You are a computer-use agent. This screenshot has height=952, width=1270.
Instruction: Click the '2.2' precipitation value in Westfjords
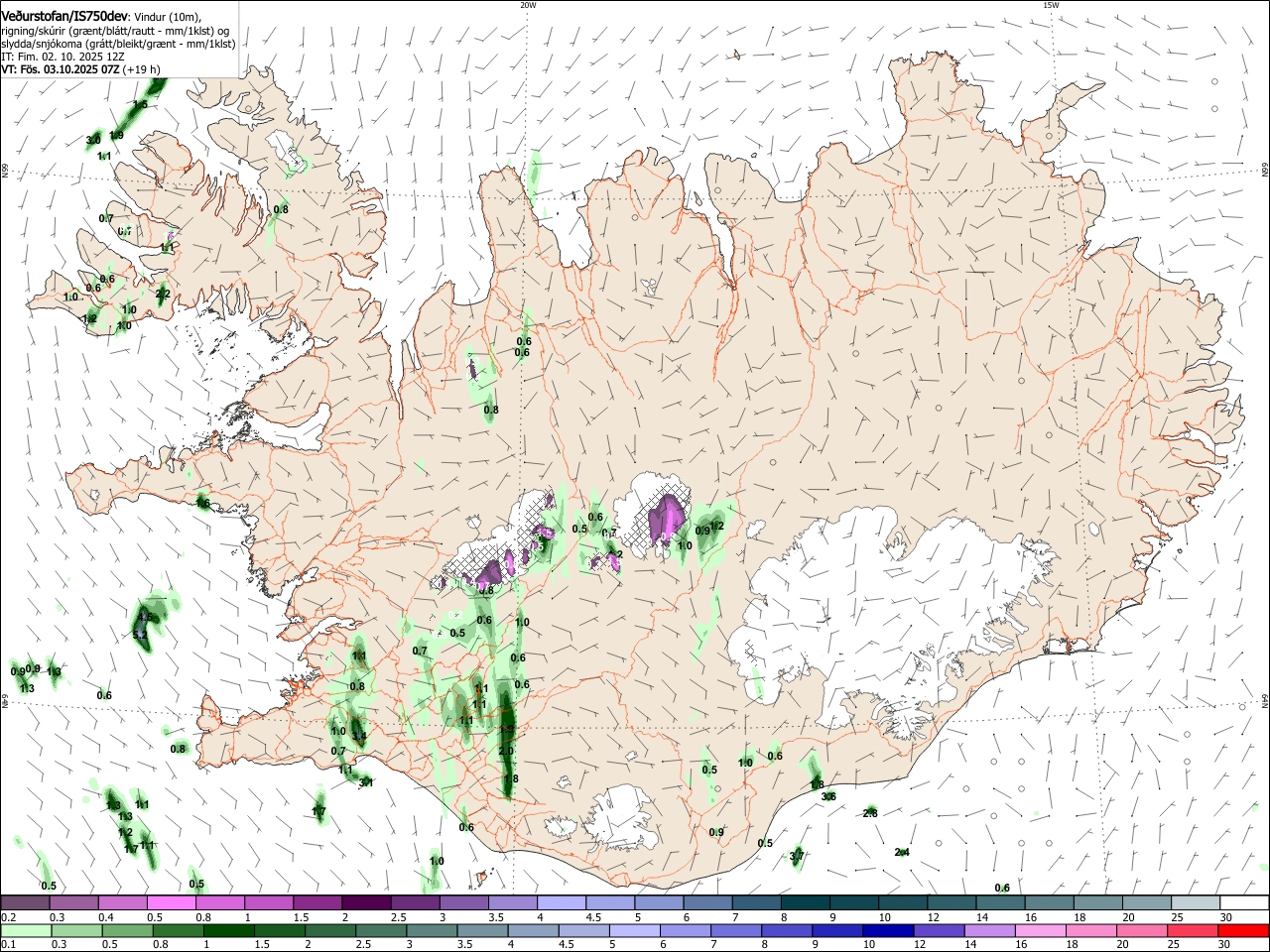pos(163,294)
